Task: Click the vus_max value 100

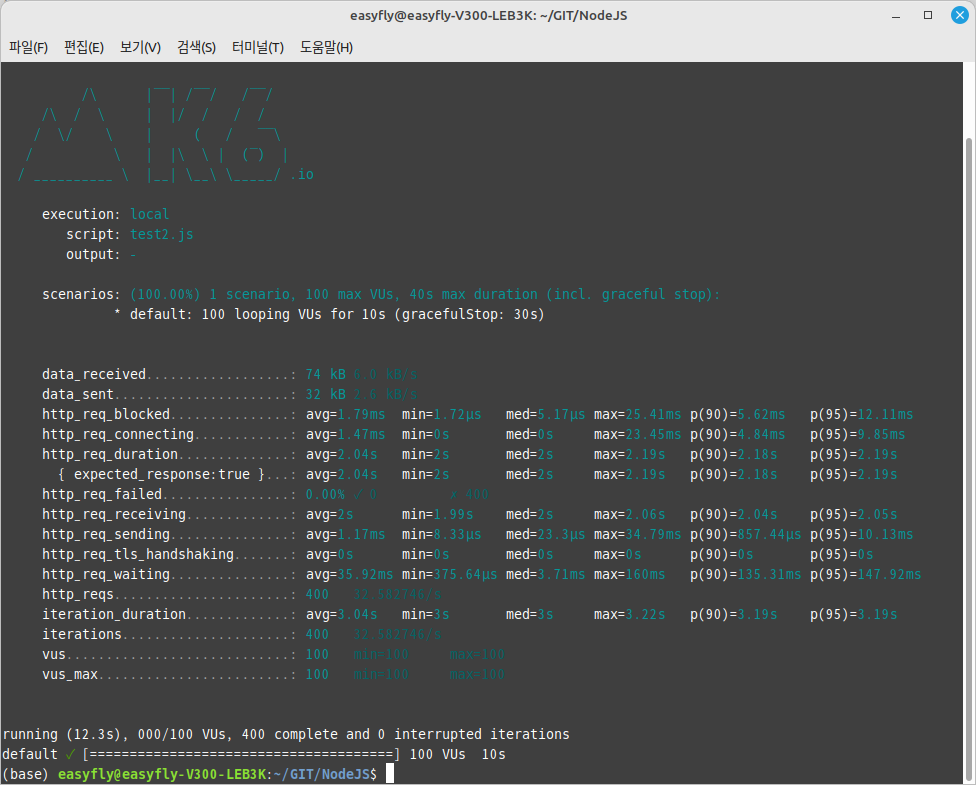Action: [317, 674]
